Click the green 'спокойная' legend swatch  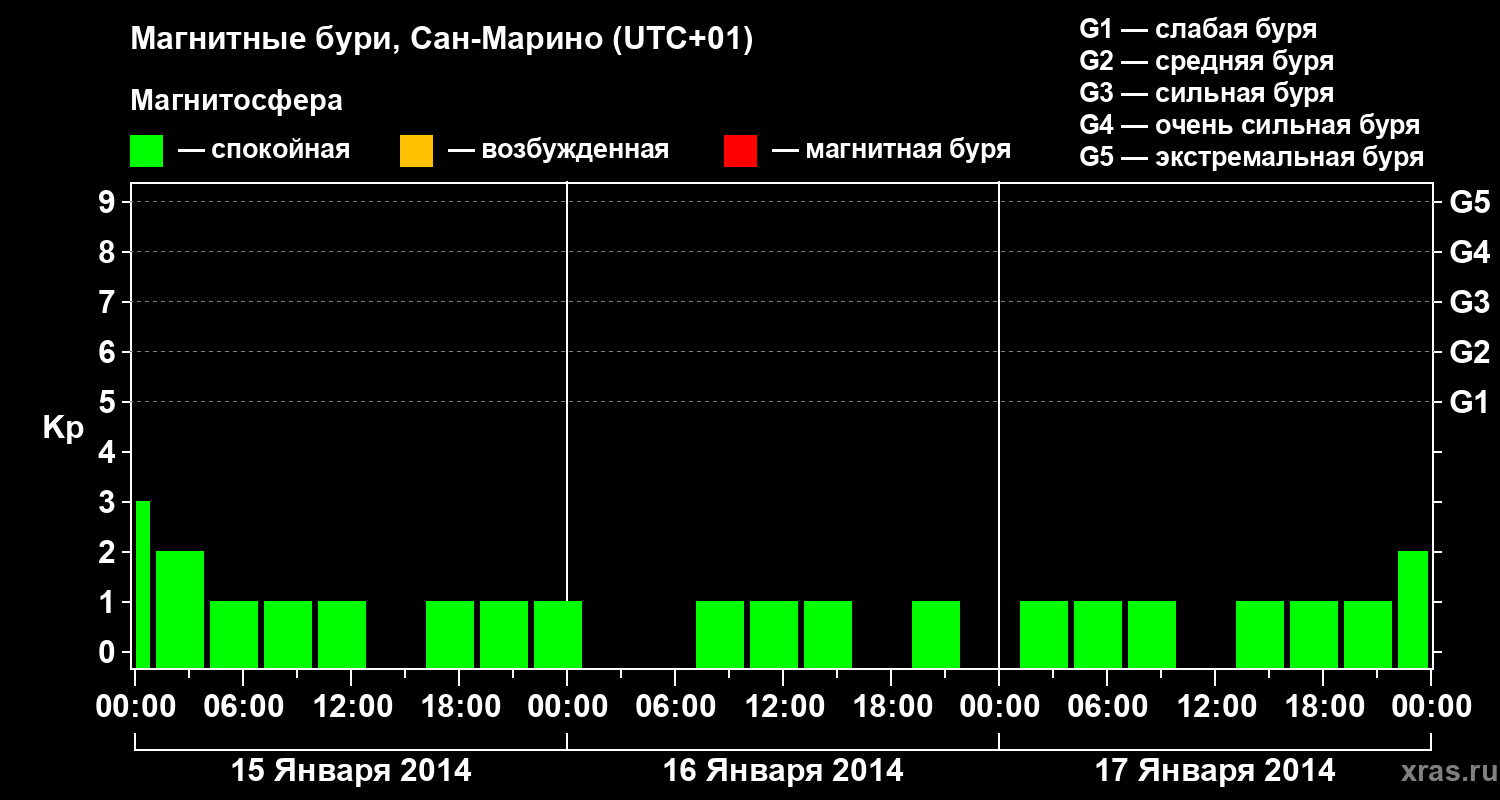147,150
